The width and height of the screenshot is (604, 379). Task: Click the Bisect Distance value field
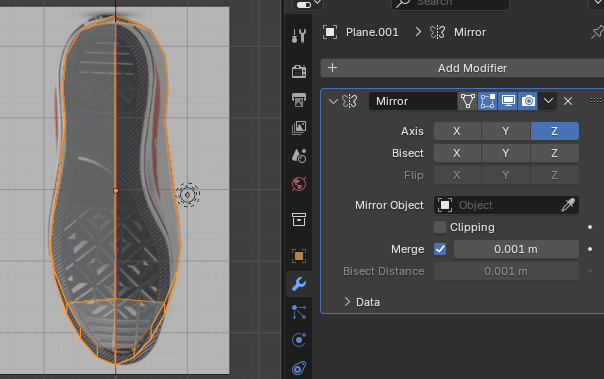pyautogui.click(x=506, y=271)
